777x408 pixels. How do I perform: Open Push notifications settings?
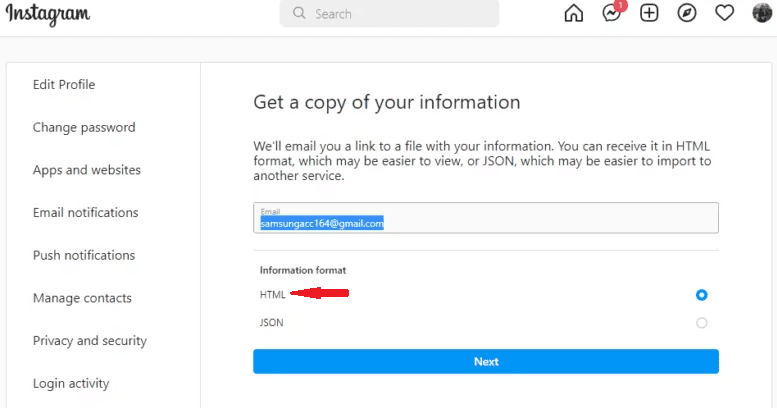84,255
